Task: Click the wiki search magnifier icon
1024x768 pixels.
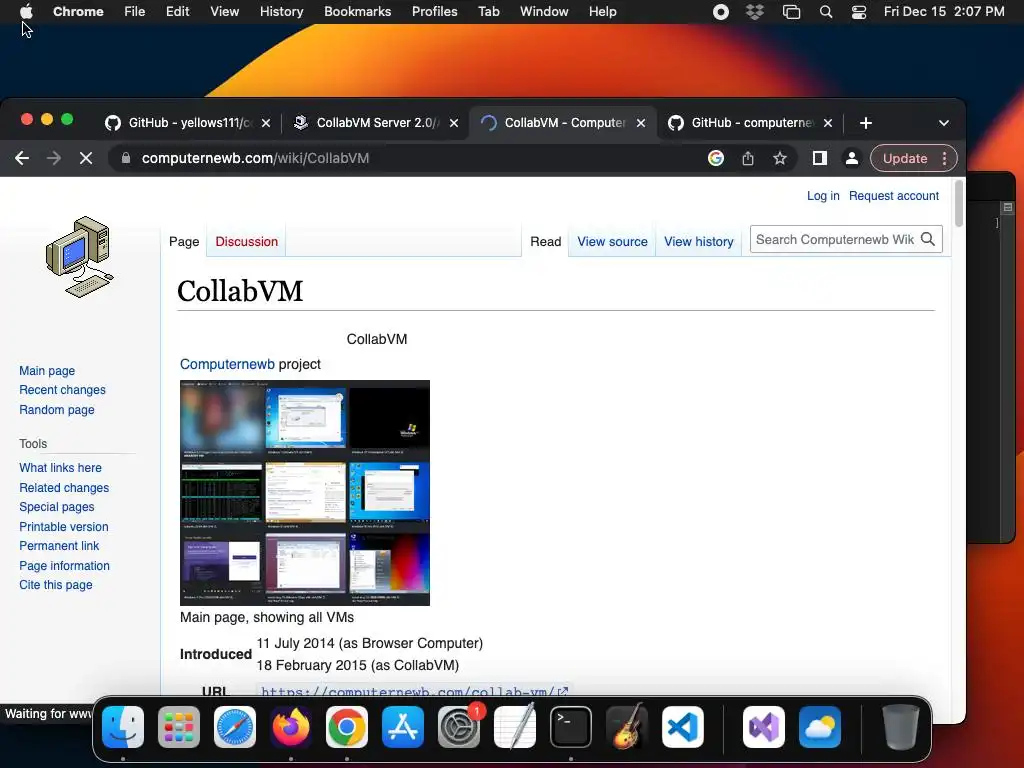Action: [928, 240]
